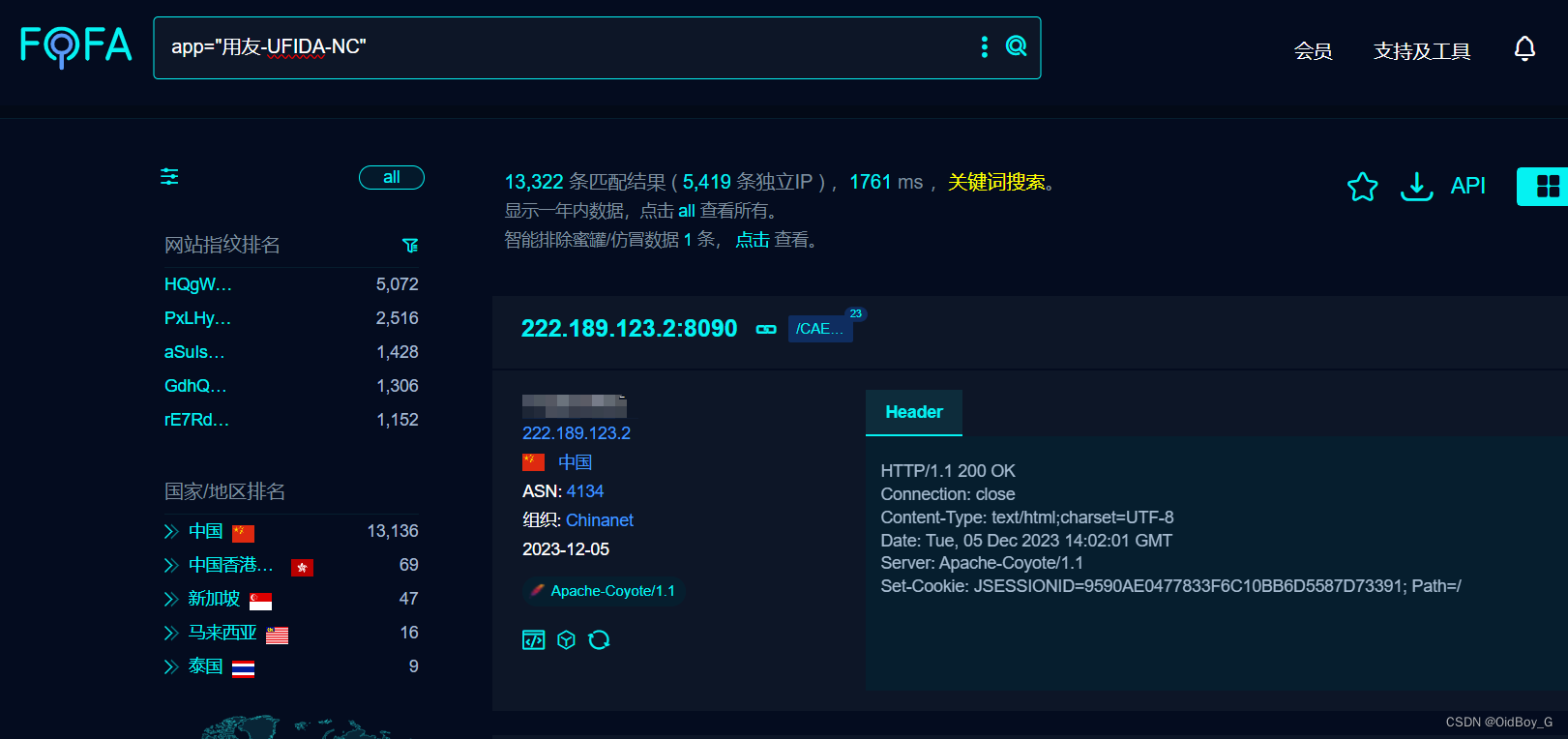Filter by fingerprint PxLHy...
Screen dimensions: 1568x739
(x=198, y=318)
